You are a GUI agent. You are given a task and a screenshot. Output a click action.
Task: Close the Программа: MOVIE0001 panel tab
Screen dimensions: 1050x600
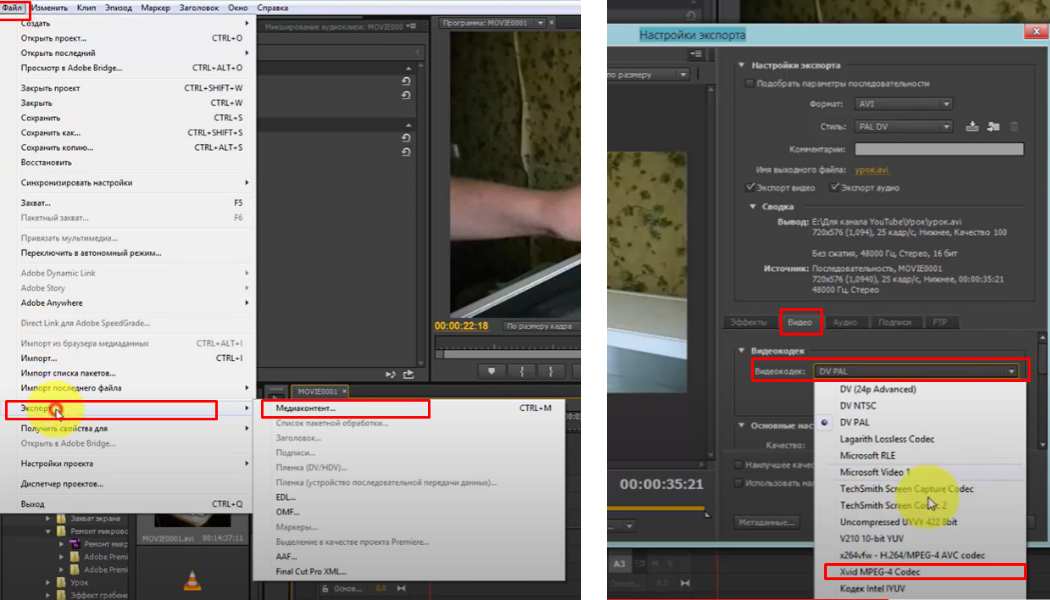click(552, 23)
